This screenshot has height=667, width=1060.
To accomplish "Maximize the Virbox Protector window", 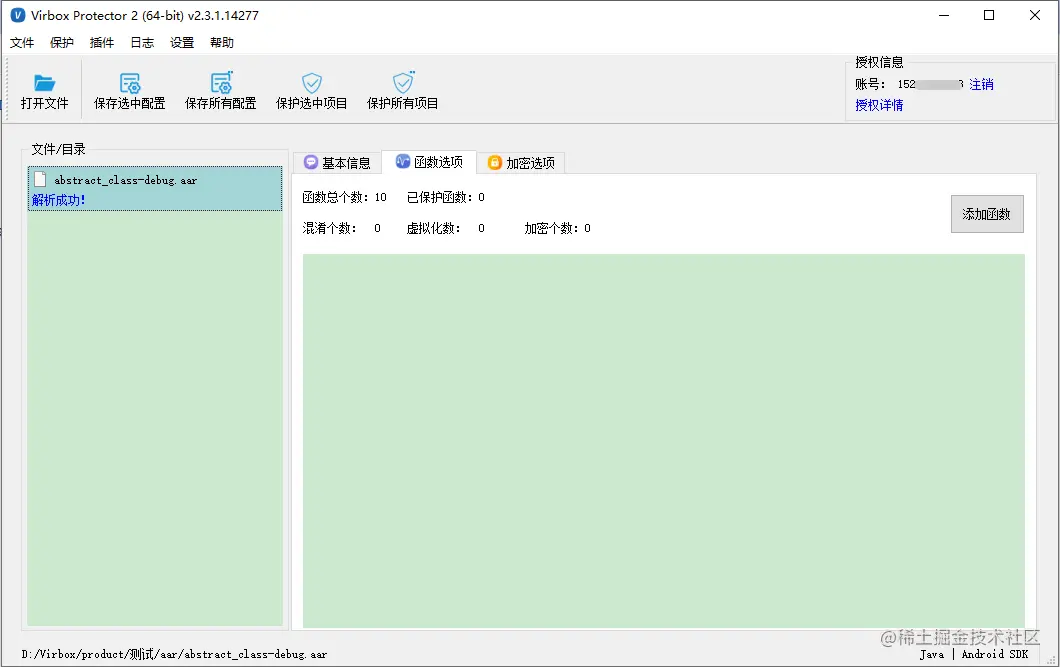I will (989, 15).
